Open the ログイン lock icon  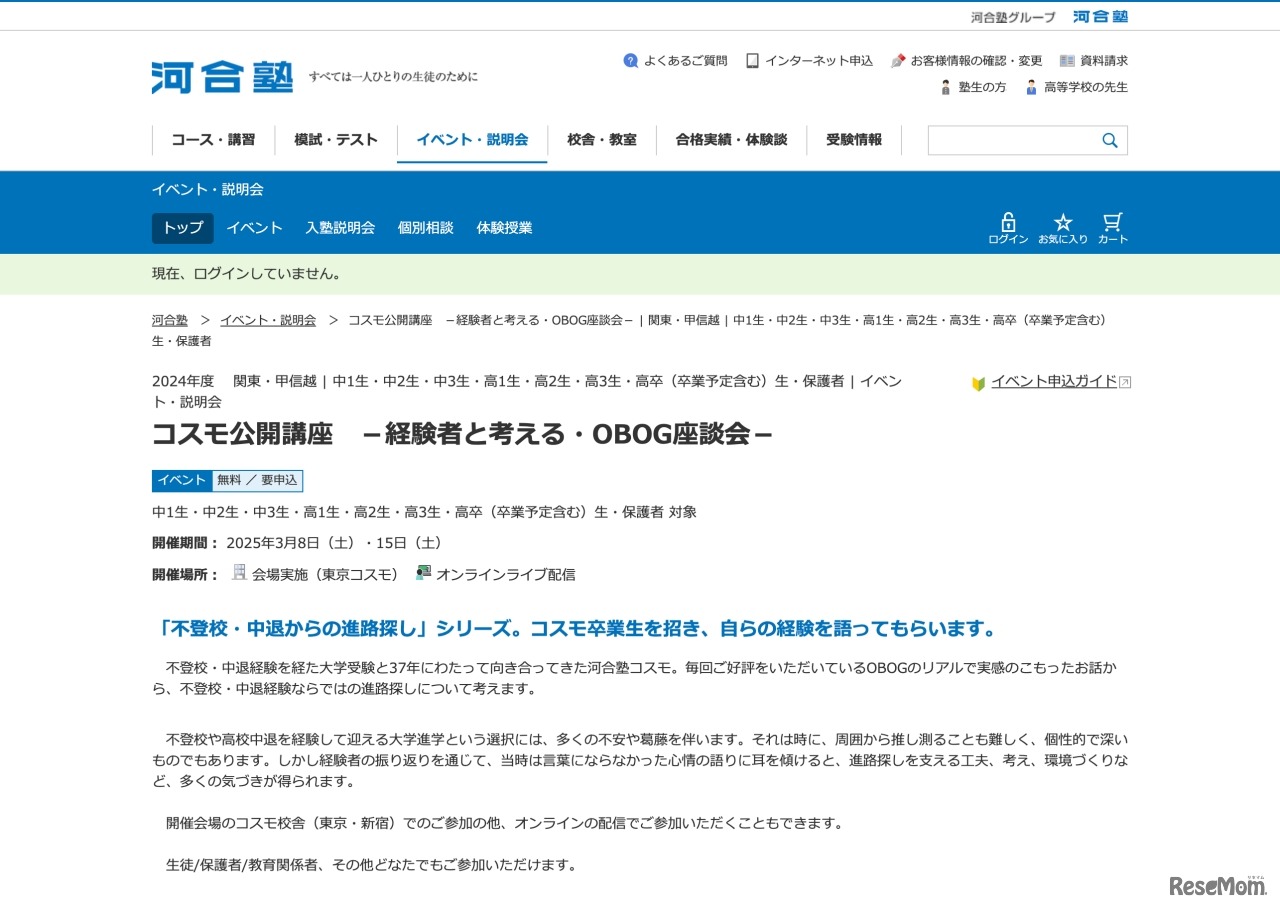[x=1007, y=222]
